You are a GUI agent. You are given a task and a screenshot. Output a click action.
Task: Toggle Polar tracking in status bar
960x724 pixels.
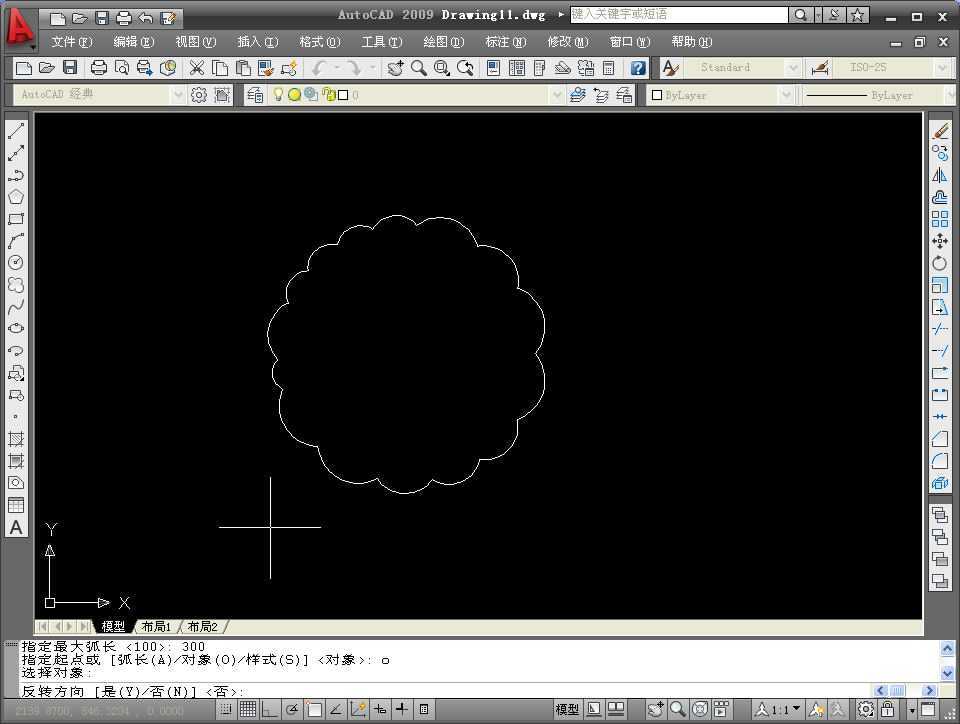[x=292, y=709]
